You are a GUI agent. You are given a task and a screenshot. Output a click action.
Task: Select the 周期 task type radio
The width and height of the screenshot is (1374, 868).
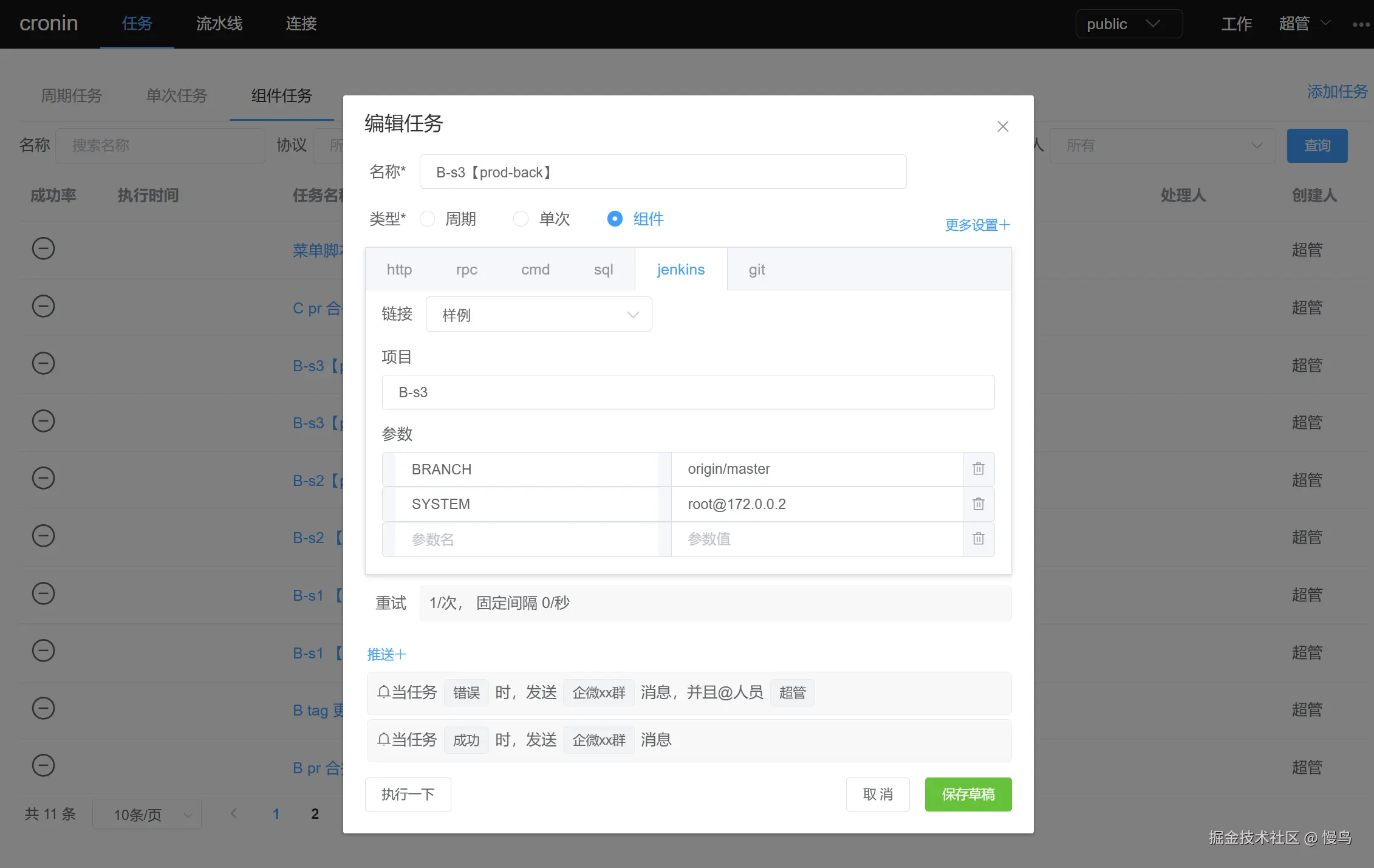(x=428, y=219)
